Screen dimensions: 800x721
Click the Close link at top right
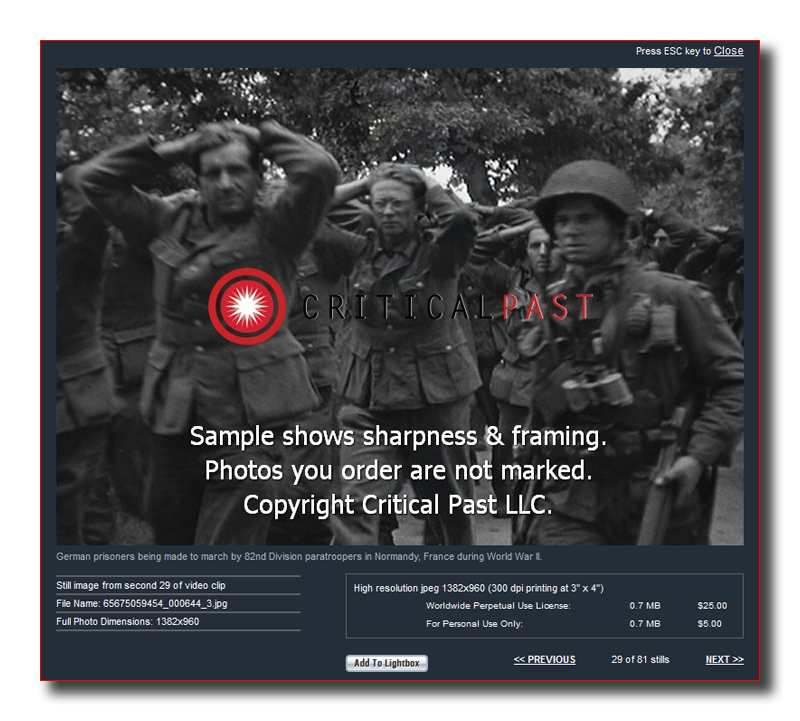click(728, 51)
